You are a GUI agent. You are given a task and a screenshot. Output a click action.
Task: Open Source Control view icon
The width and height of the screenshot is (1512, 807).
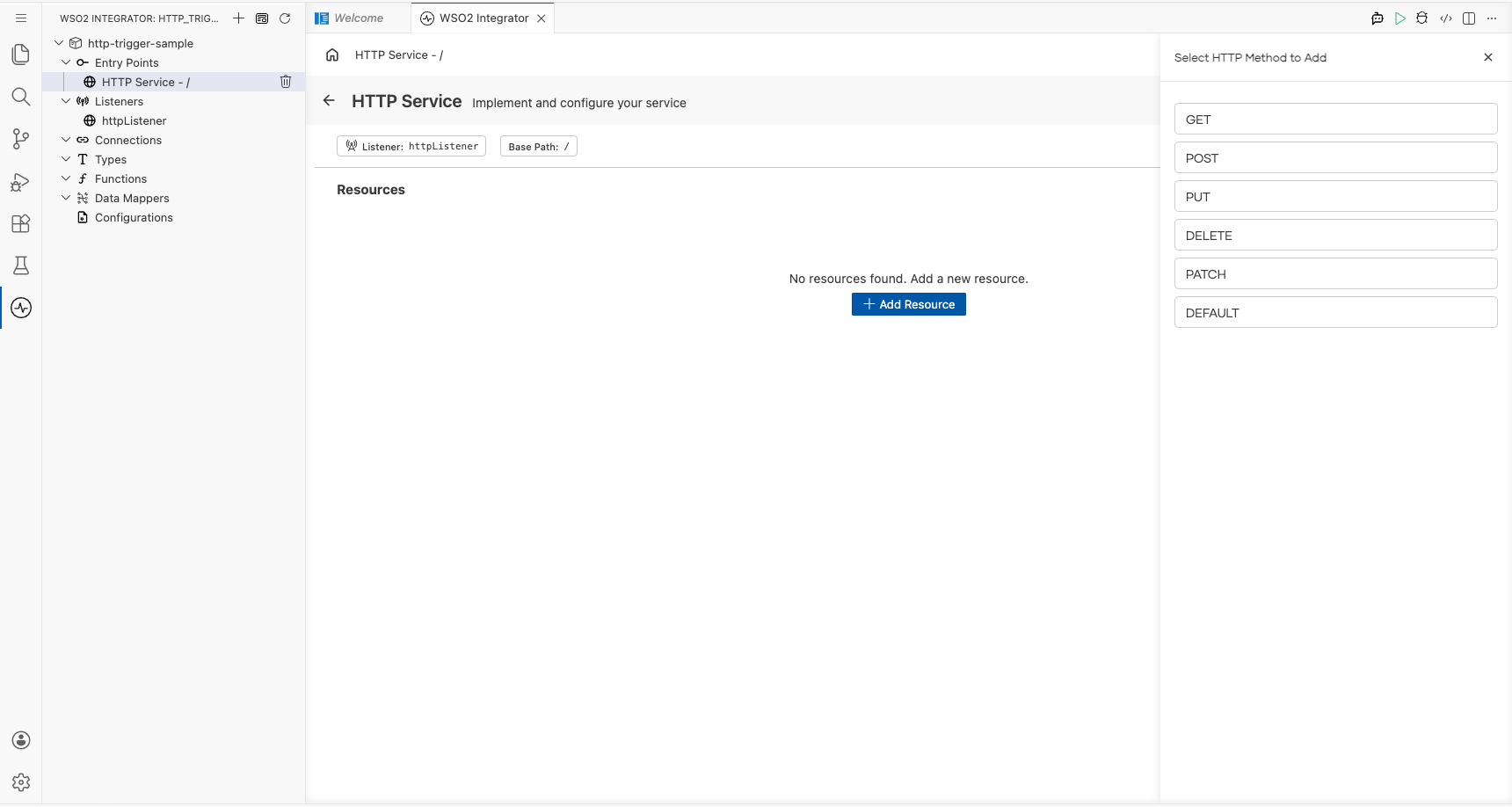click(x=21, y=139)
